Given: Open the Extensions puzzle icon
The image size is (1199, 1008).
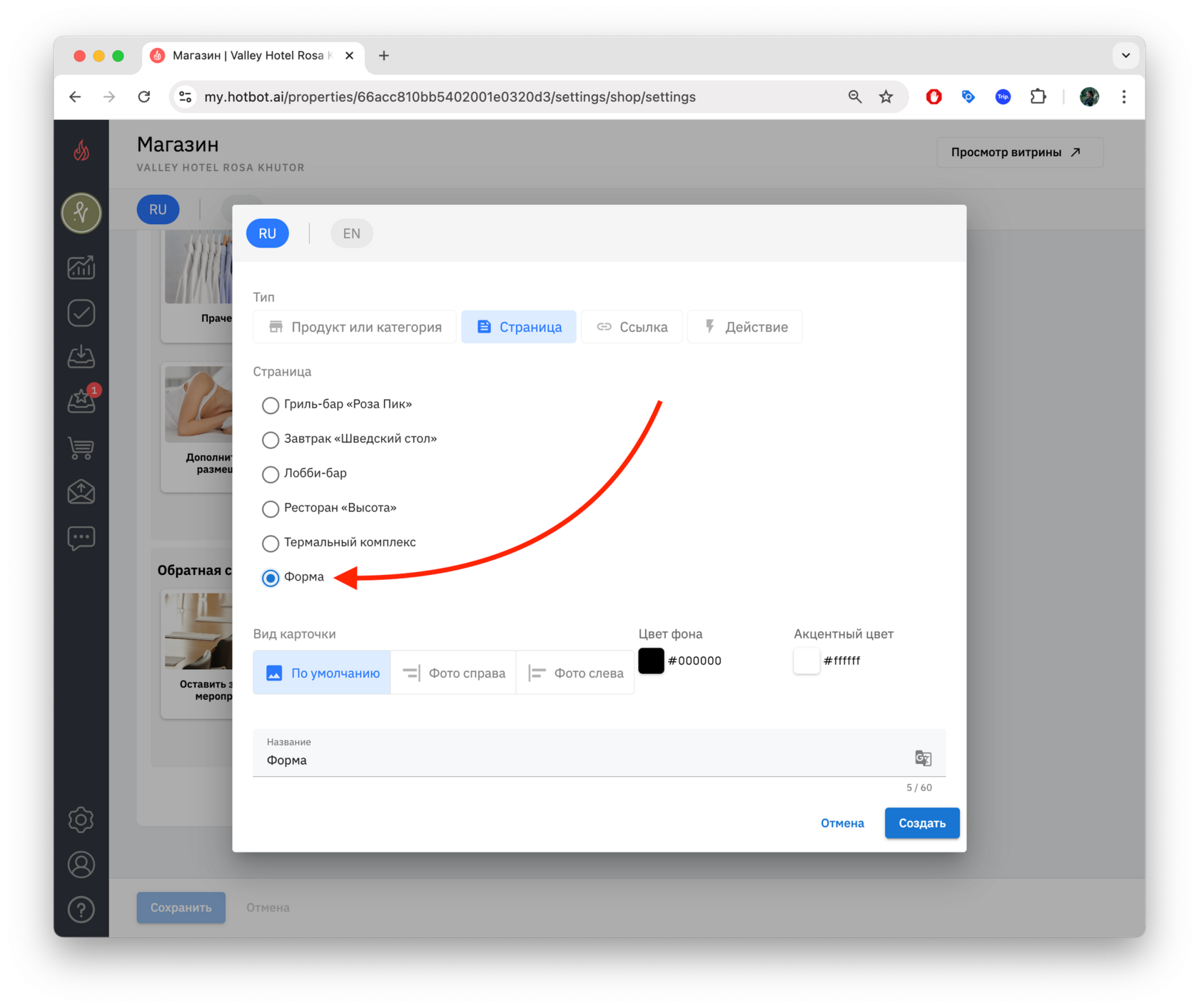Looking at the screenshot, I should click(x=1038, y=96).
